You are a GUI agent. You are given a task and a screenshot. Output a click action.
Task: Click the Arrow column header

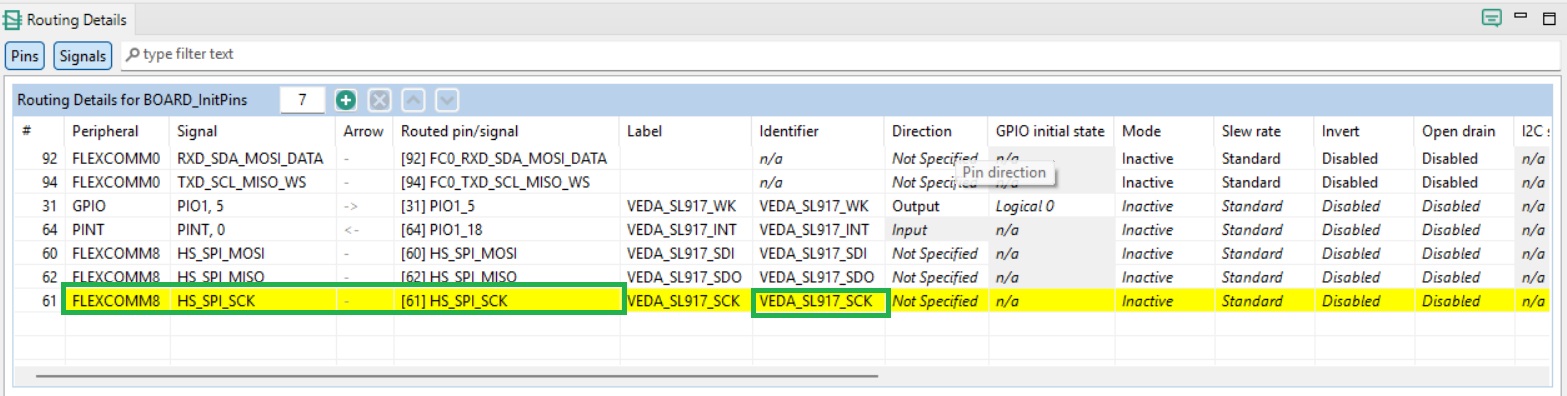pyautogui.click(x=364, y=131)
